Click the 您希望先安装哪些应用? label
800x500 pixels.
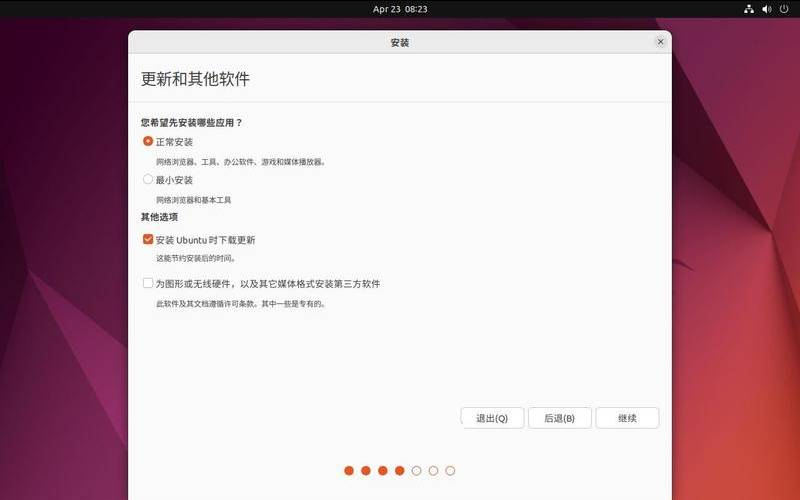192,122
